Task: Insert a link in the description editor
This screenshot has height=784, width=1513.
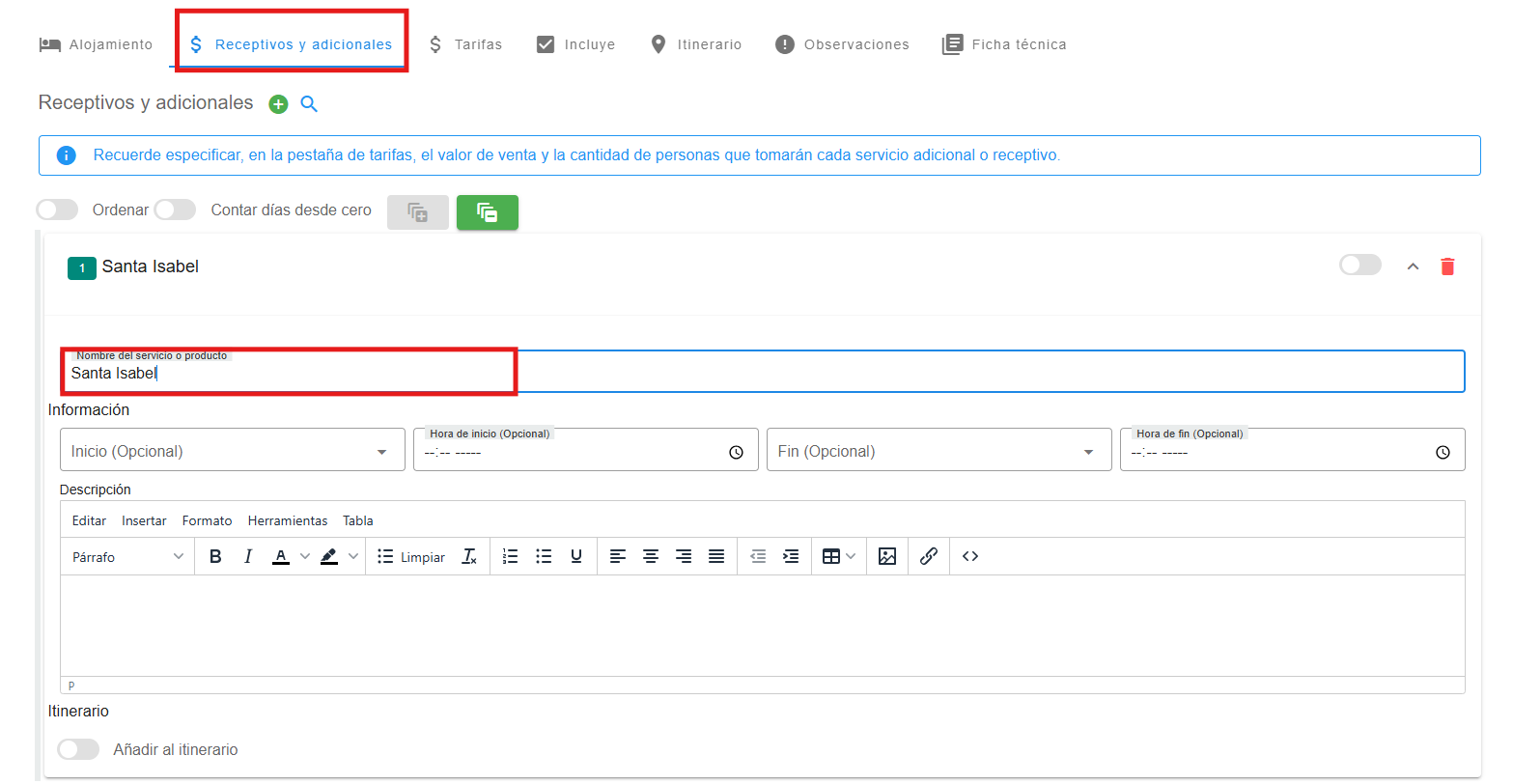Action: [x=929, y=557]
